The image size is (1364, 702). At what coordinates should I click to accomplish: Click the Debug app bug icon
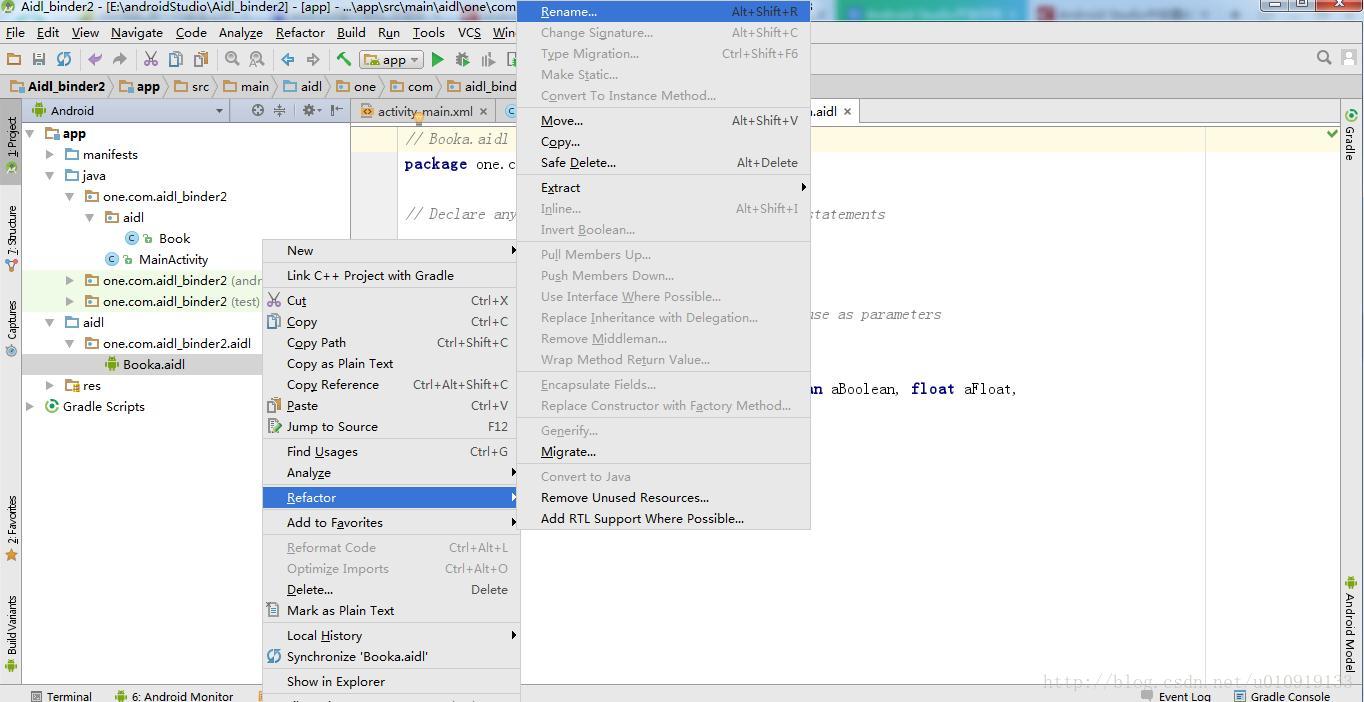tap(462, 60)
